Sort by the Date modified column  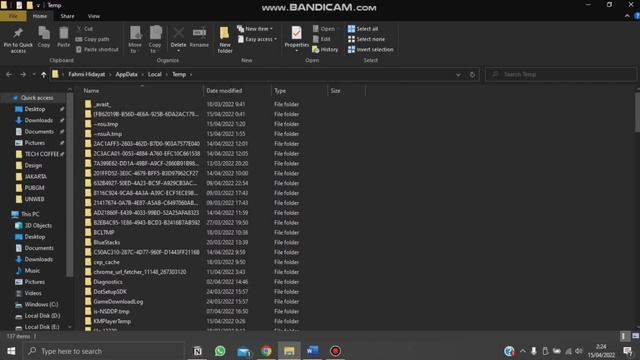(x=237, y=91)
